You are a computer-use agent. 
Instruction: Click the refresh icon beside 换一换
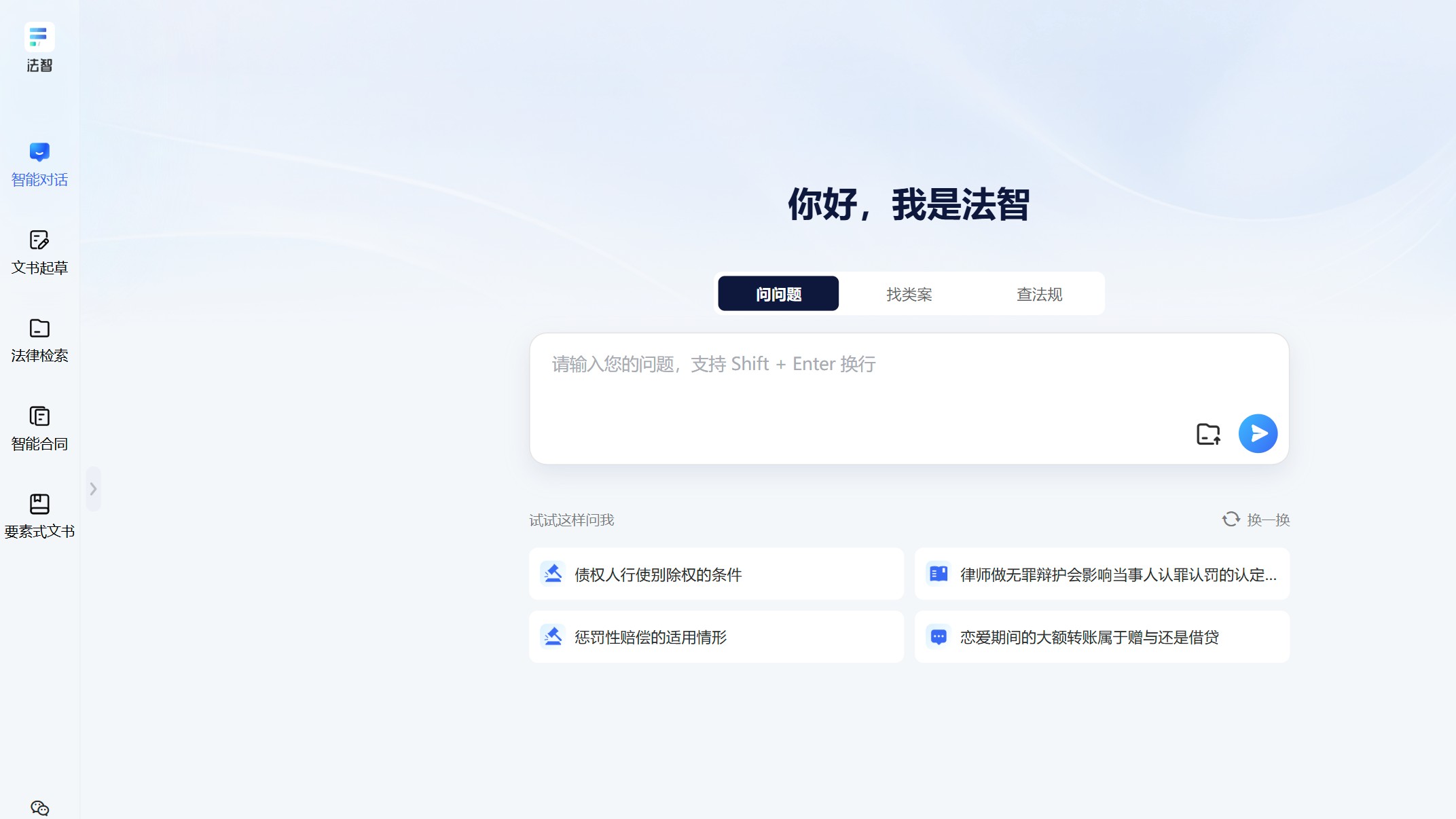coord(1230,519)
